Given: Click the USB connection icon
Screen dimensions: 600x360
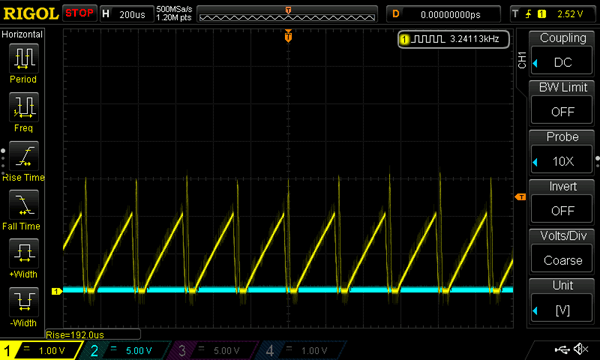Looking at the screenshot, I should (x=562, y=349).
